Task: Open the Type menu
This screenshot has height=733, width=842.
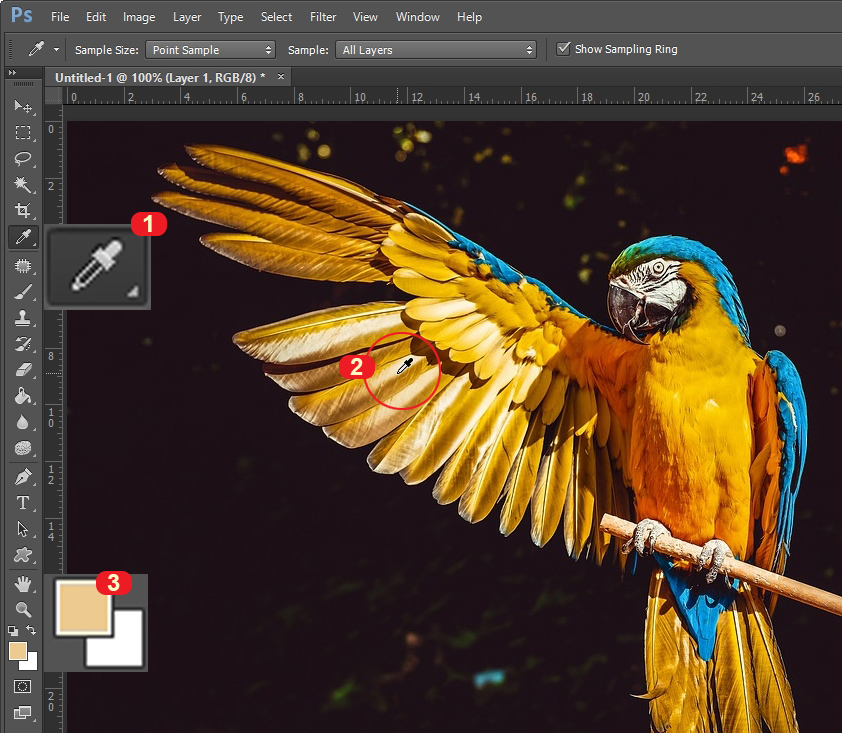Action: click(x=230, y=17)
